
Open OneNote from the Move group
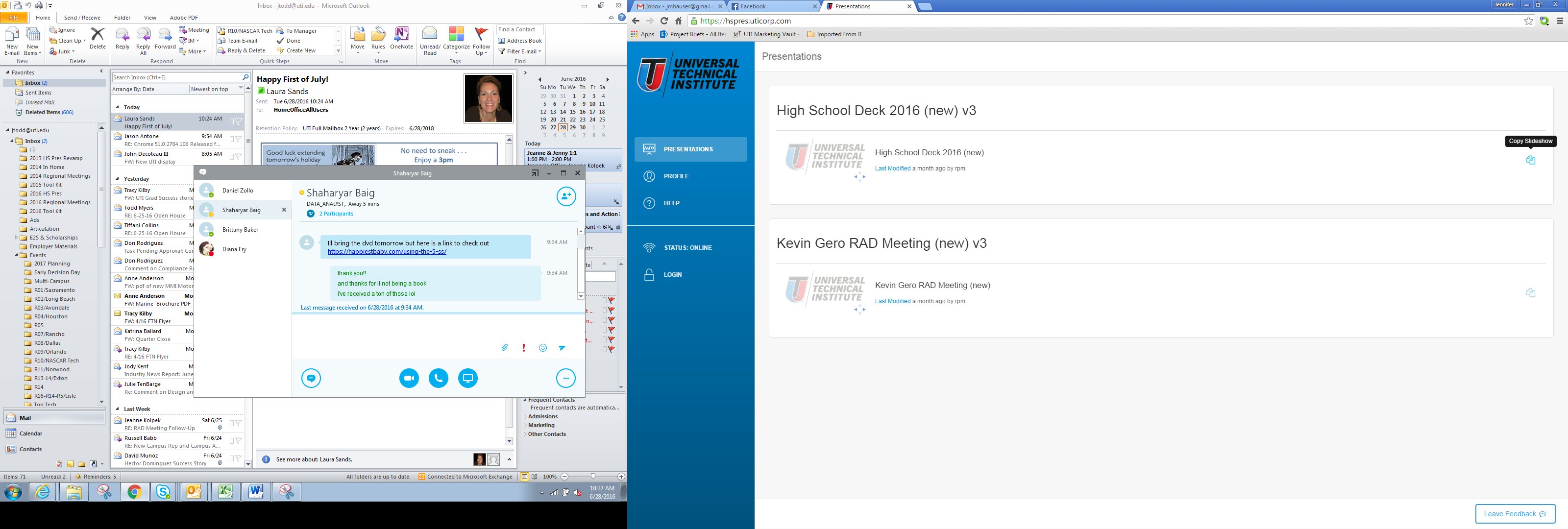pos(401,38)
